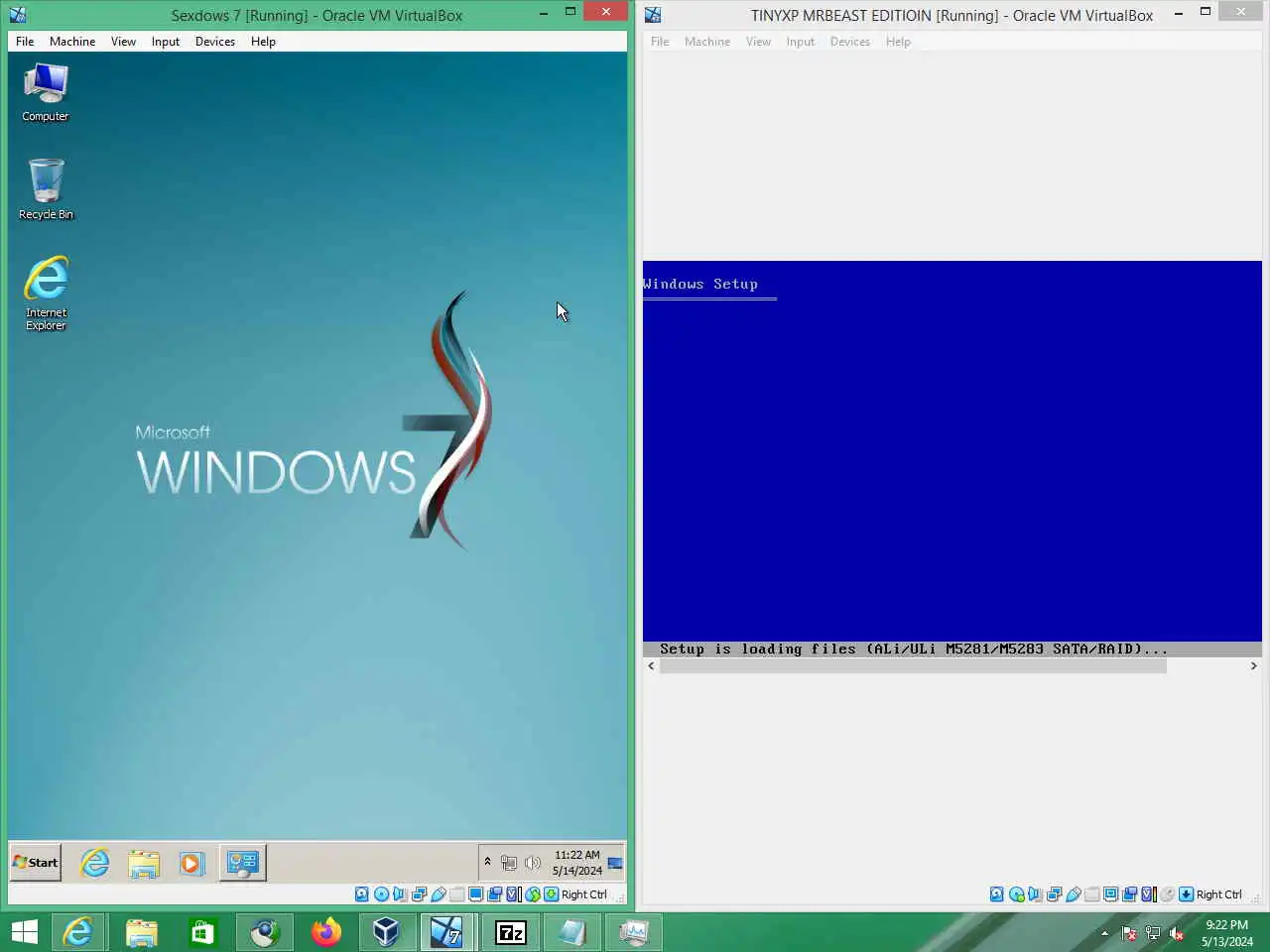Open Devices menu in TINYXP window
This screenshot has width=1270, height=952.
850,42
